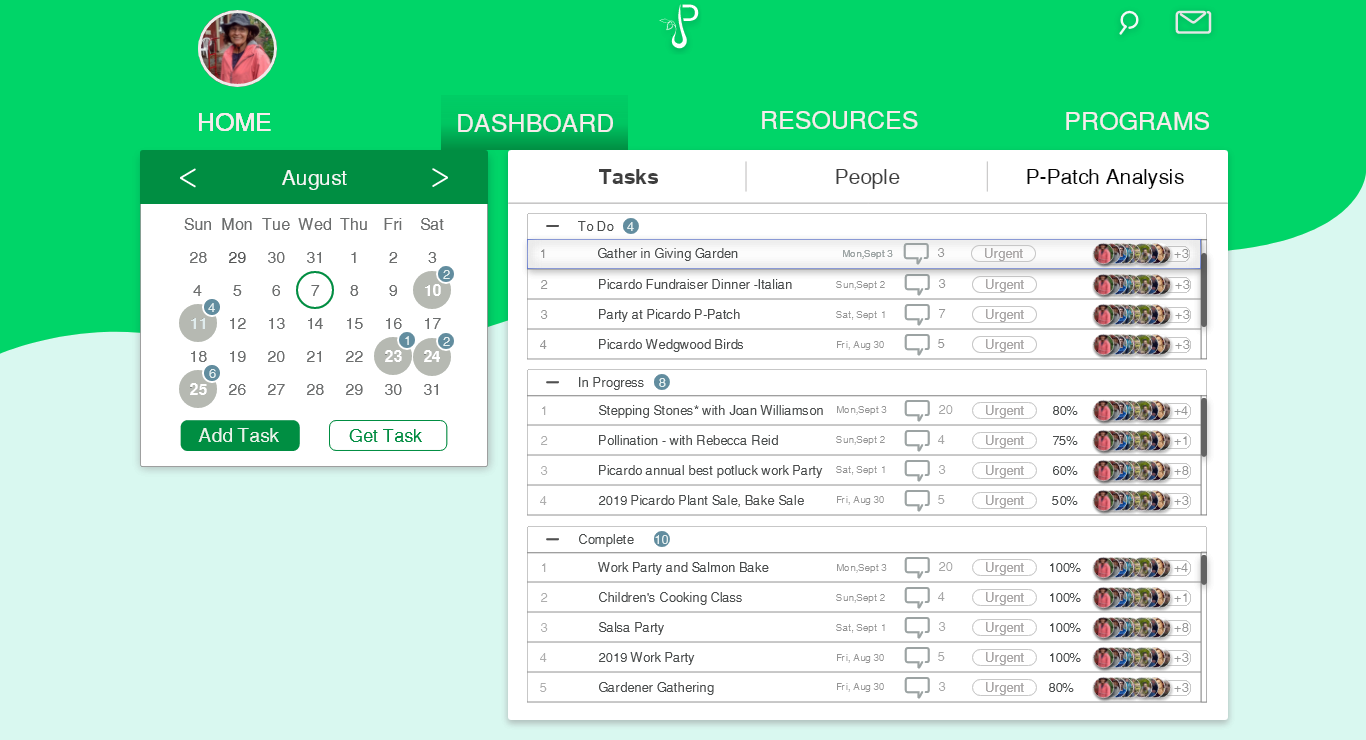Click Urgent tag on 2019 Work Party

pyautogui.click(x=1004, y=658)
